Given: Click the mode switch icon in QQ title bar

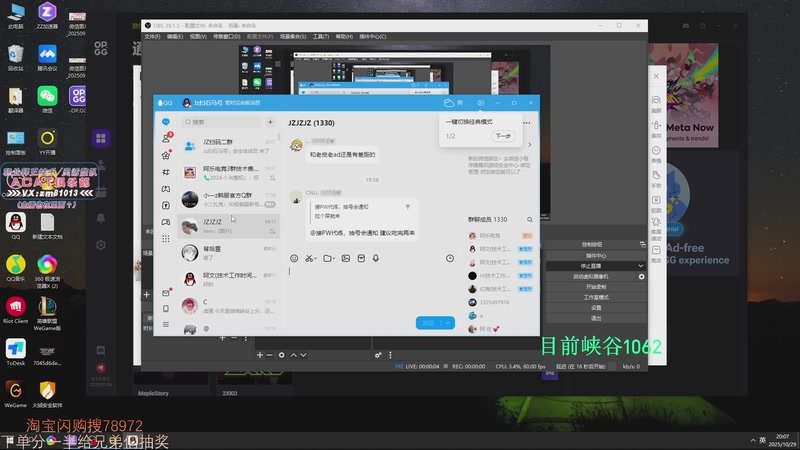Looking at the screenshot, I should point(480,103).
